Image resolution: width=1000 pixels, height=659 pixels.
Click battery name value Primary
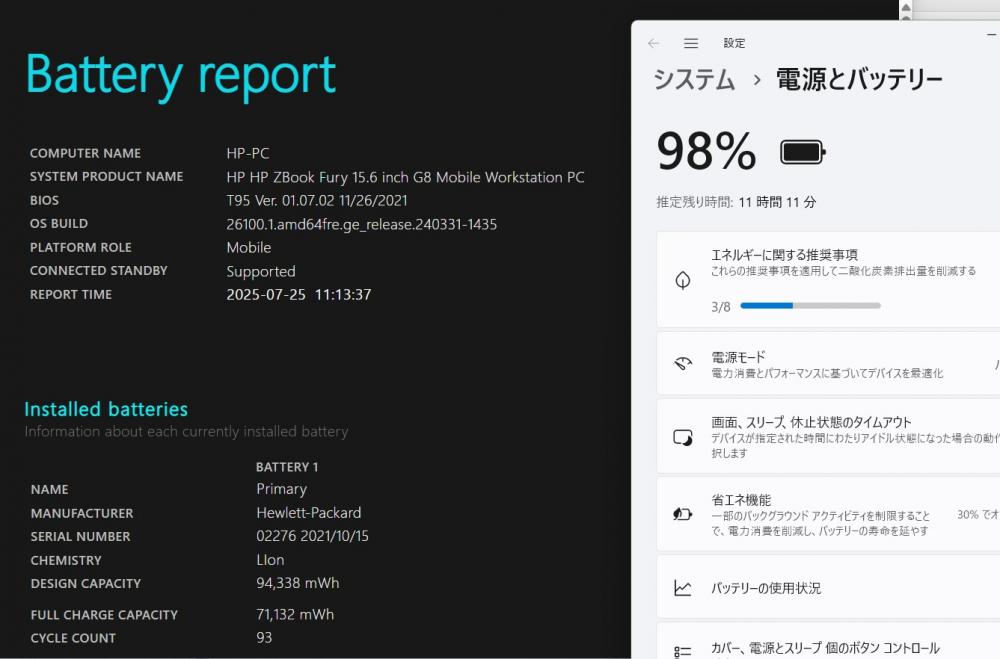[281, 489]
